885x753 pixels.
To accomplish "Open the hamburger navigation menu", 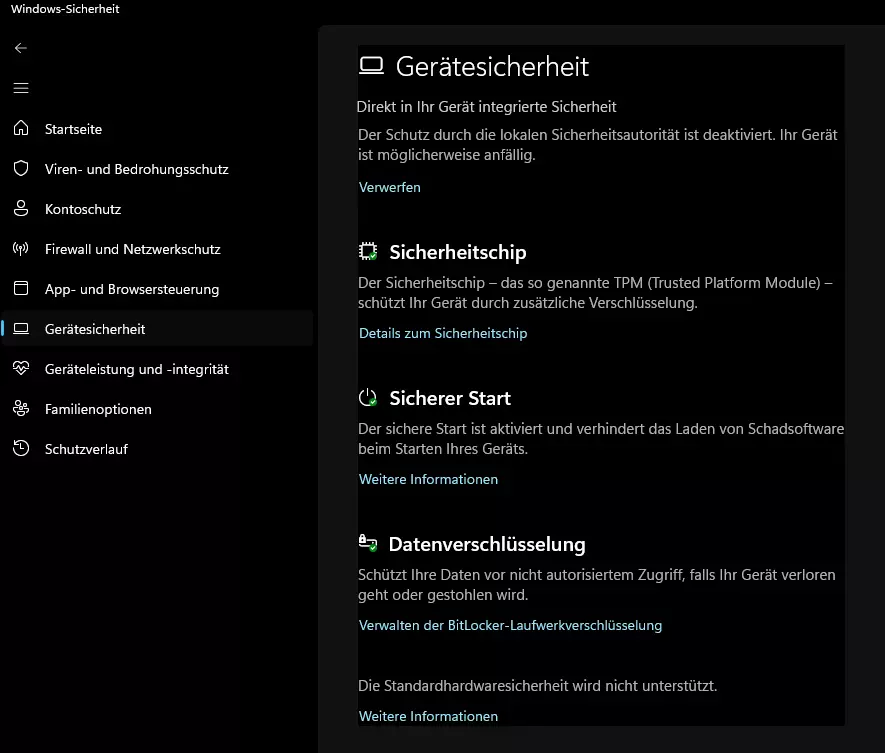I will [x=21, y=88].
